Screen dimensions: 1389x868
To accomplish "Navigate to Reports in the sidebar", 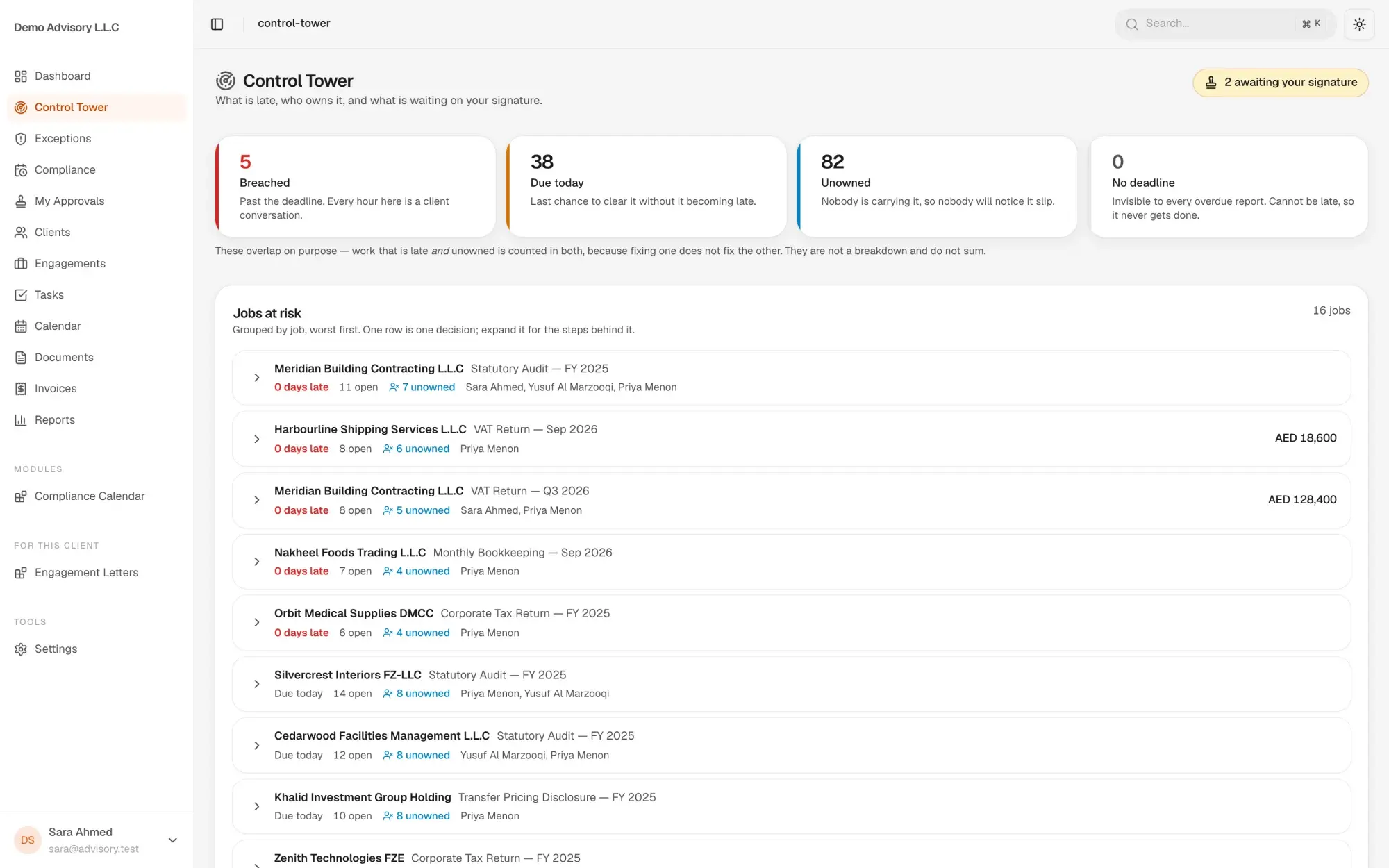I will (97, 420).
